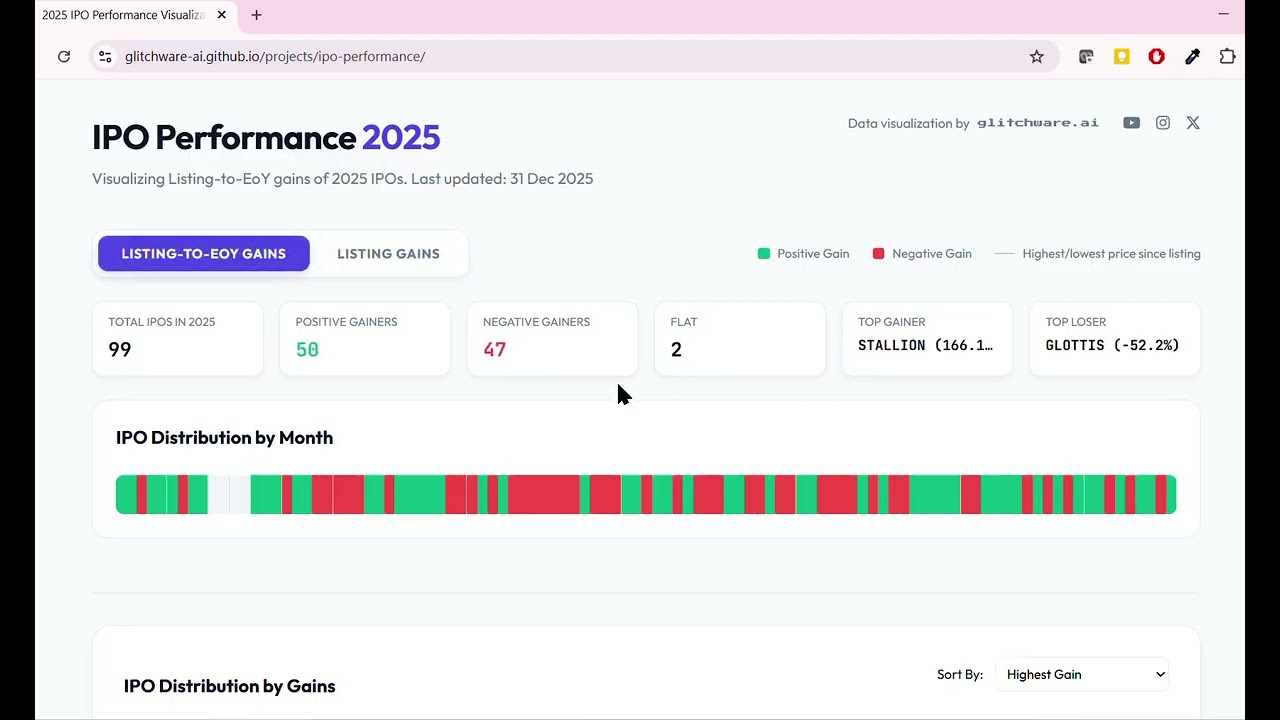Open glitchware YouTube channel icon
Screen dimensions: 1280x720
[x=1131, y=123]
